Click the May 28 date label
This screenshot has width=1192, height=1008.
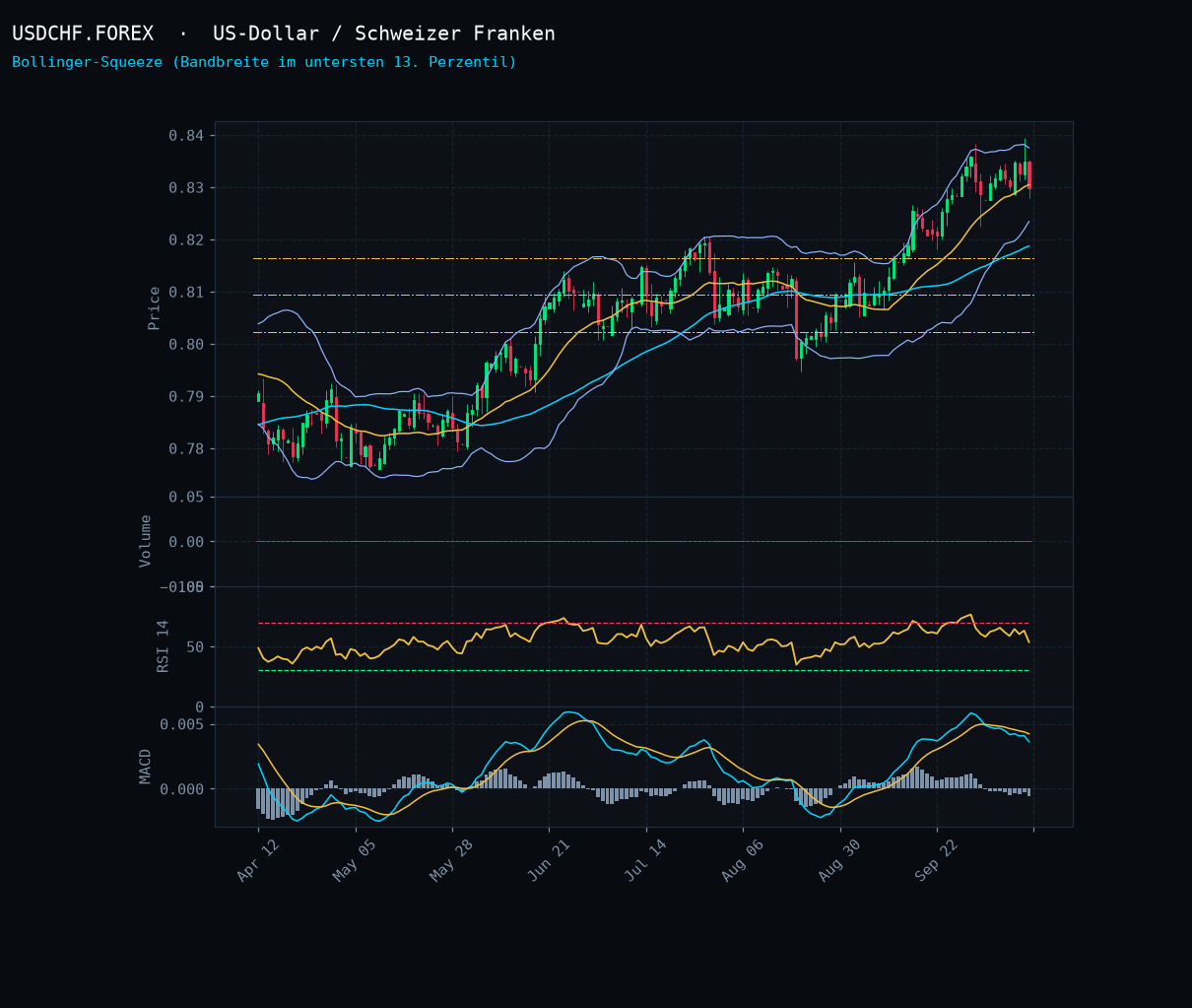click(452, 861)
